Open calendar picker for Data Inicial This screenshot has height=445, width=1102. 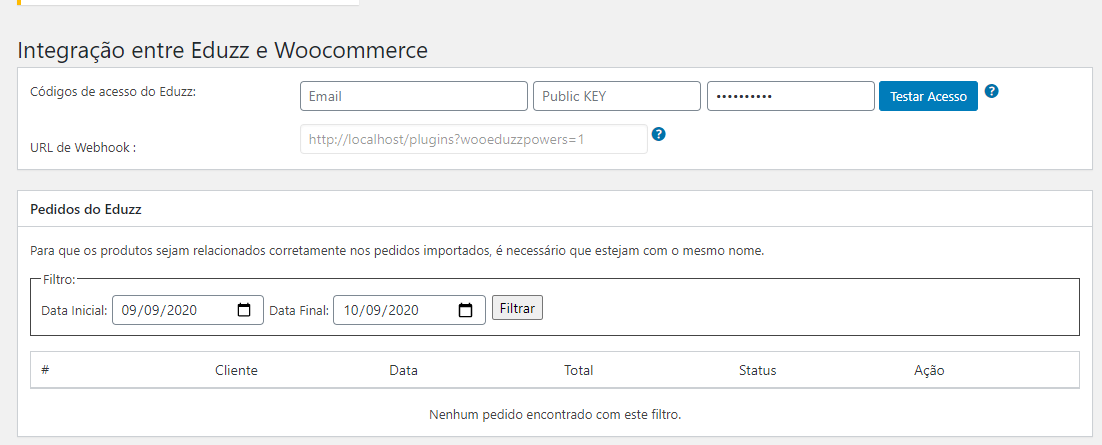click(x=245, y=310)
